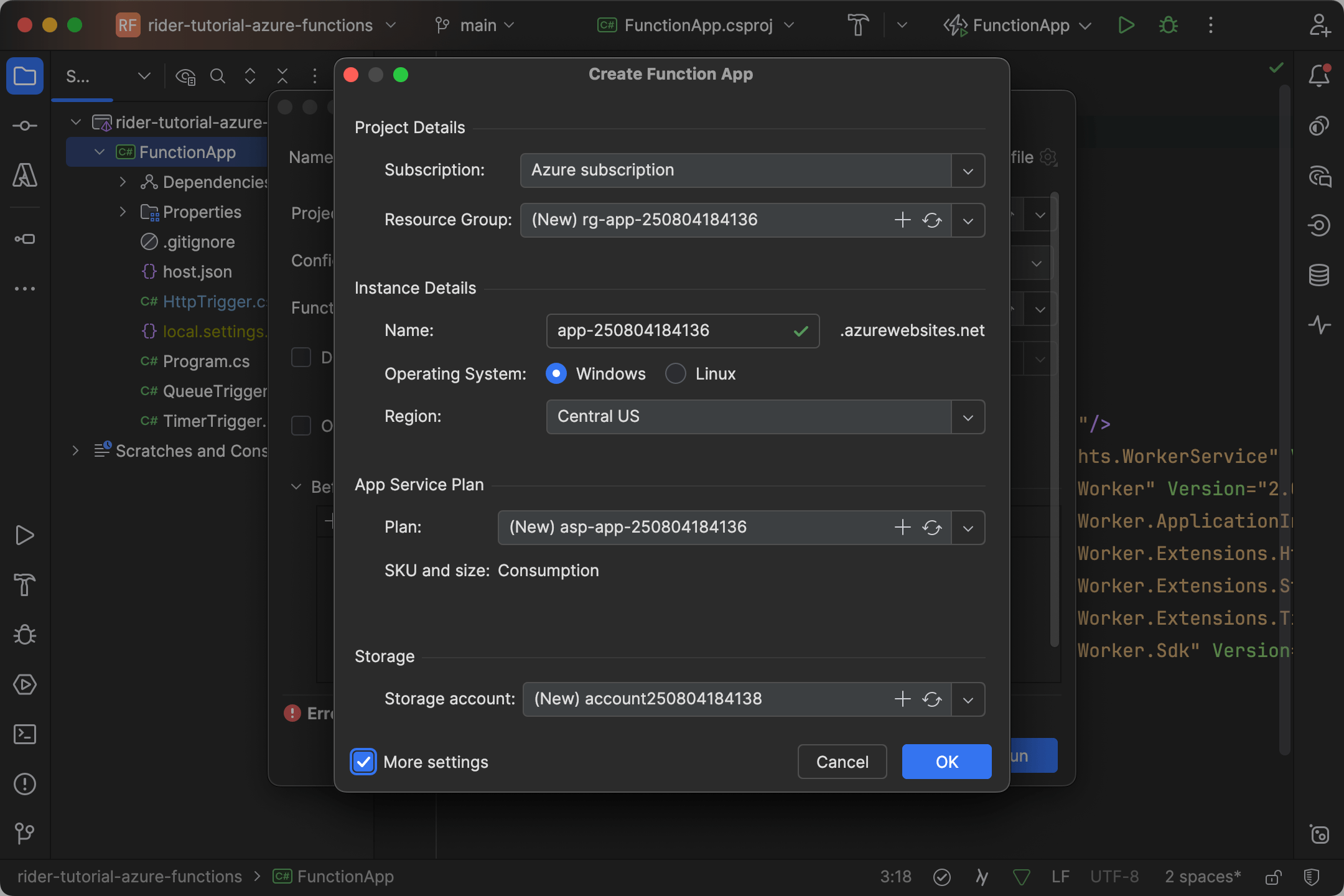This screenshot has height=896, width=1344.
Task: Open the Terminal tool window
Action: 24,734
